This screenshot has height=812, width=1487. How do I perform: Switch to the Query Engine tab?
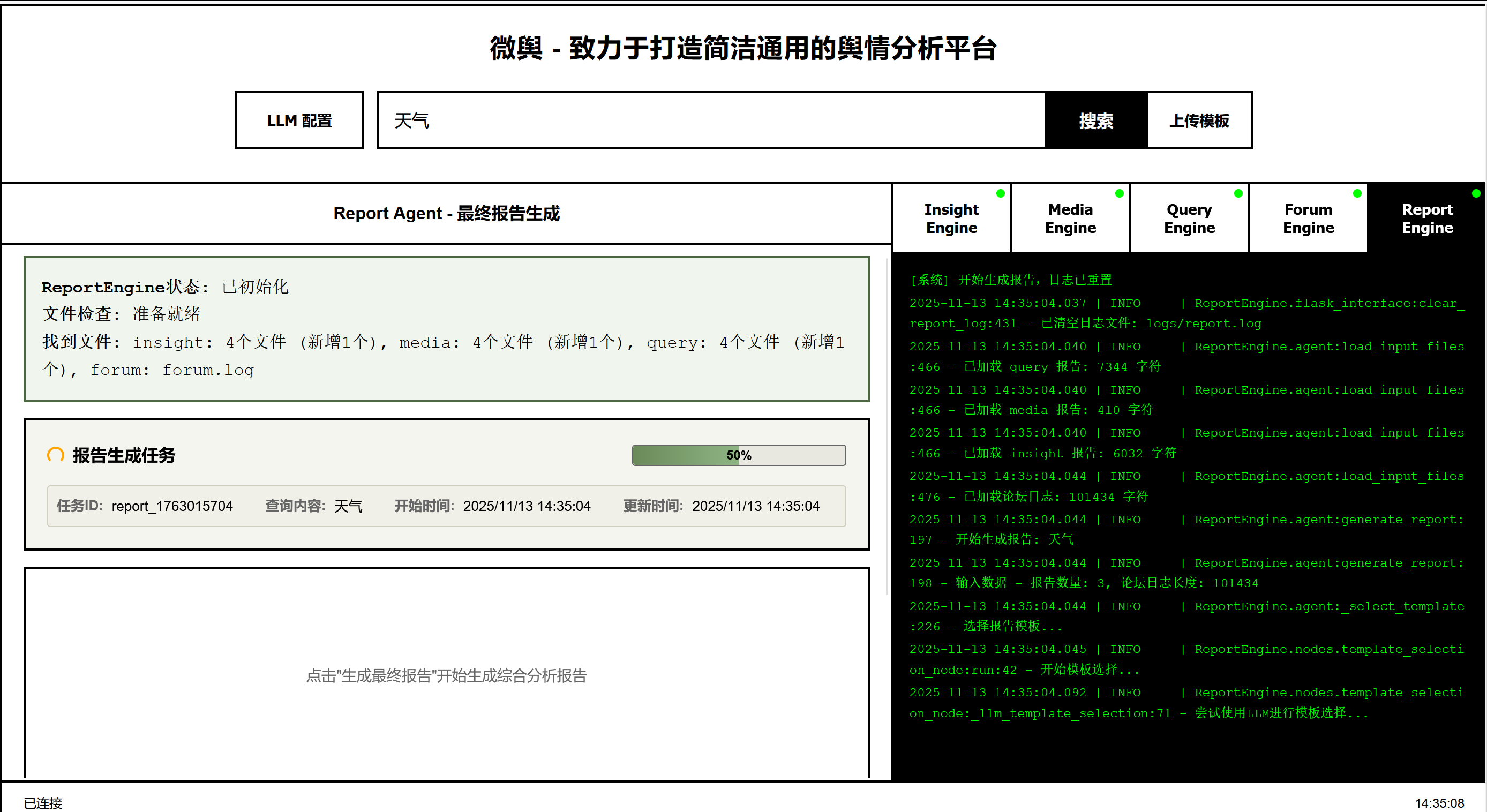click(x=1189, y=218)
